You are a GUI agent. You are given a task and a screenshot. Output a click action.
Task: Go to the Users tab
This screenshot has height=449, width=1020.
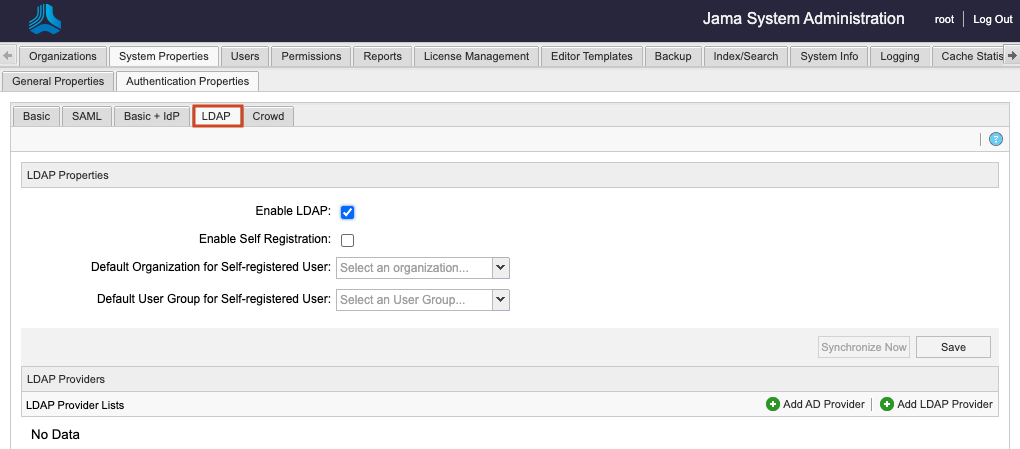pos(245,56)
